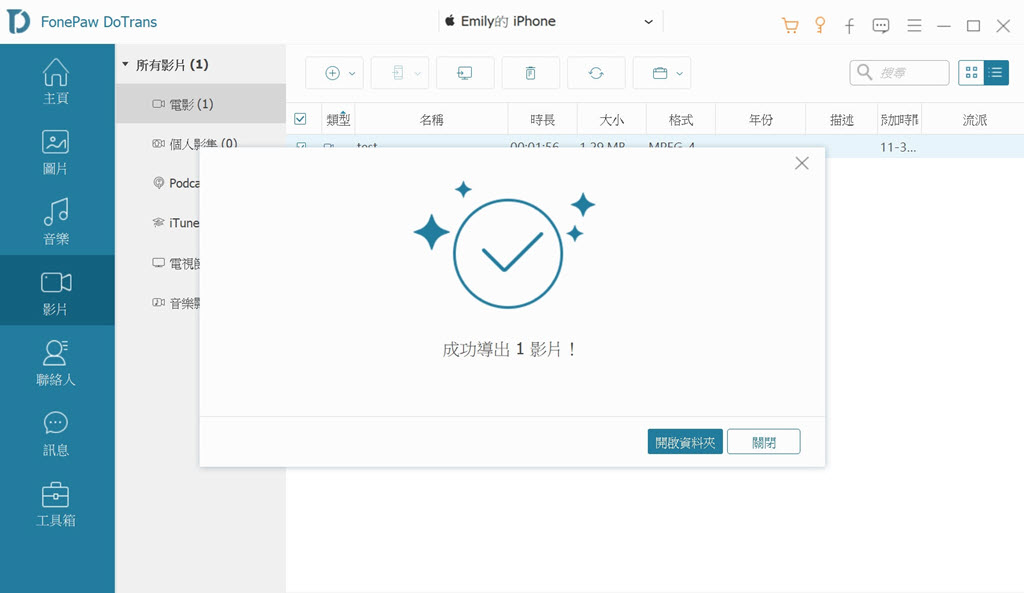Click the trash icon to delete videos
Image resolution: width=1024 pixels, height=593 pixels.
click(530, 72)
